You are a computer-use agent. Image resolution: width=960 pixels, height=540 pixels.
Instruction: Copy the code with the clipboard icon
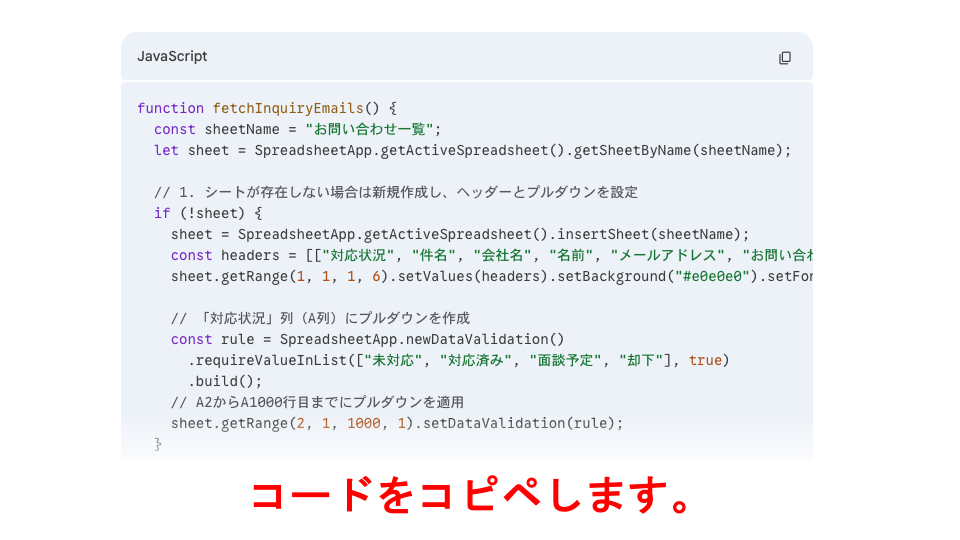(x=784, y=58)
